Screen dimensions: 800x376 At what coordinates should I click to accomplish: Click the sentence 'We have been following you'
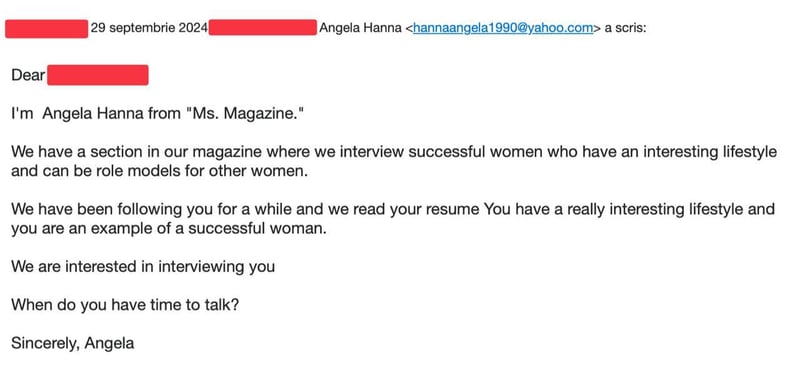tap(246, 209)
